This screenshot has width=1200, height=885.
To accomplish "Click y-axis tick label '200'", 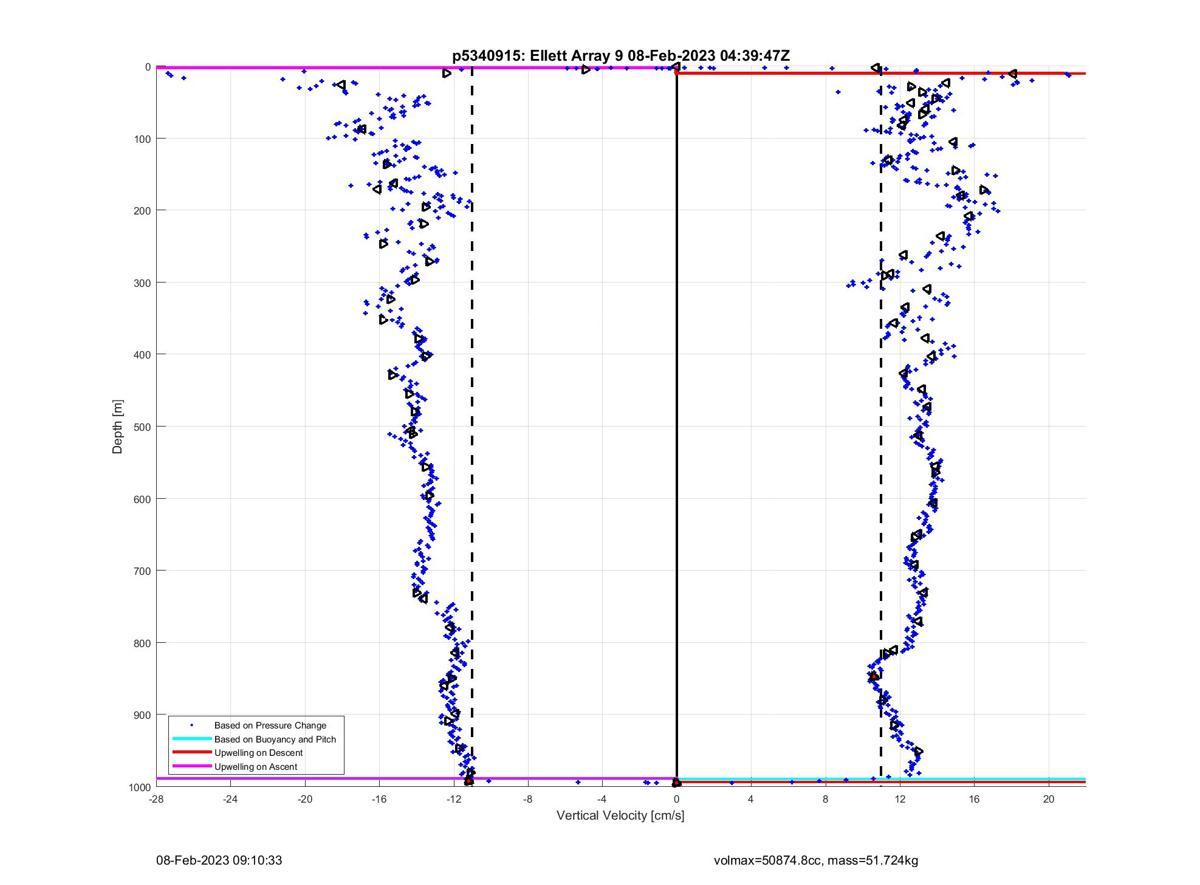I will click(x=142, y=211).
